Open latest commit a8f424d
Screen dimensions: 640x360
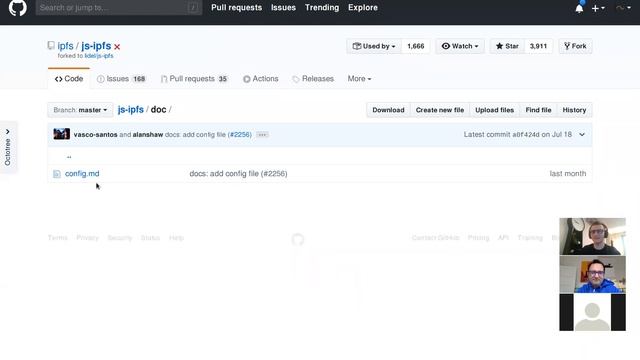[526, 134]
